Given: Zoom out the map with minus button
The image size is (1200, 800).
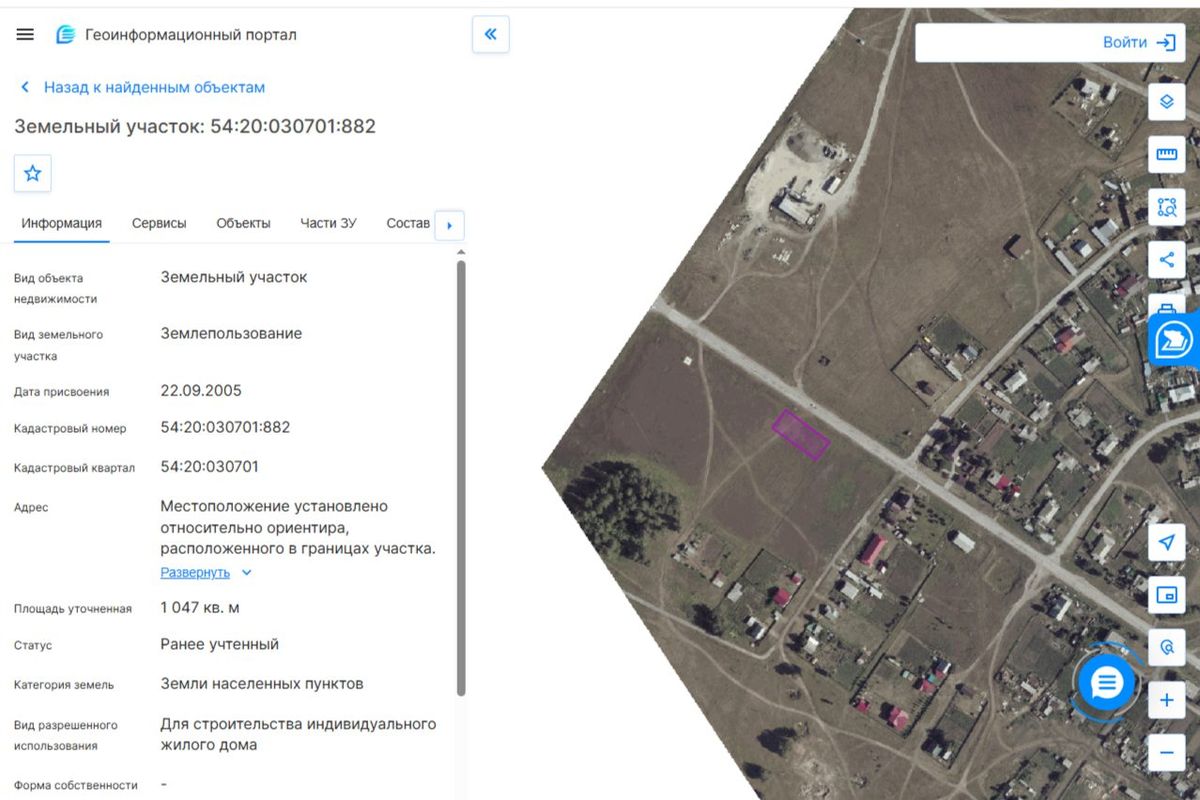Looking at the screenshot, I should pyautogui.click(x=1166, y=753).
